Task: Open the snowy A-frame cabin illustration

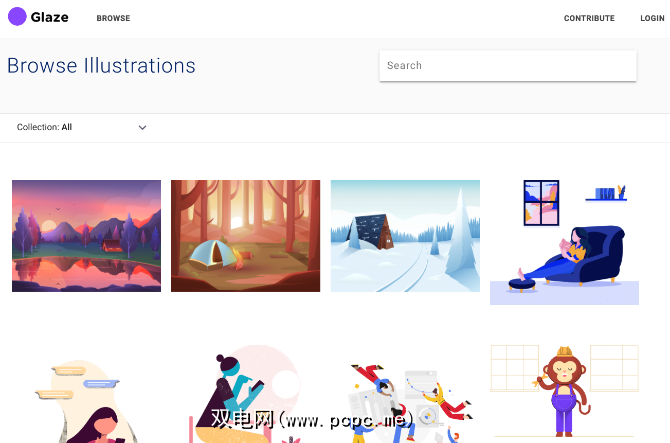Action: (x=405, y=236)
